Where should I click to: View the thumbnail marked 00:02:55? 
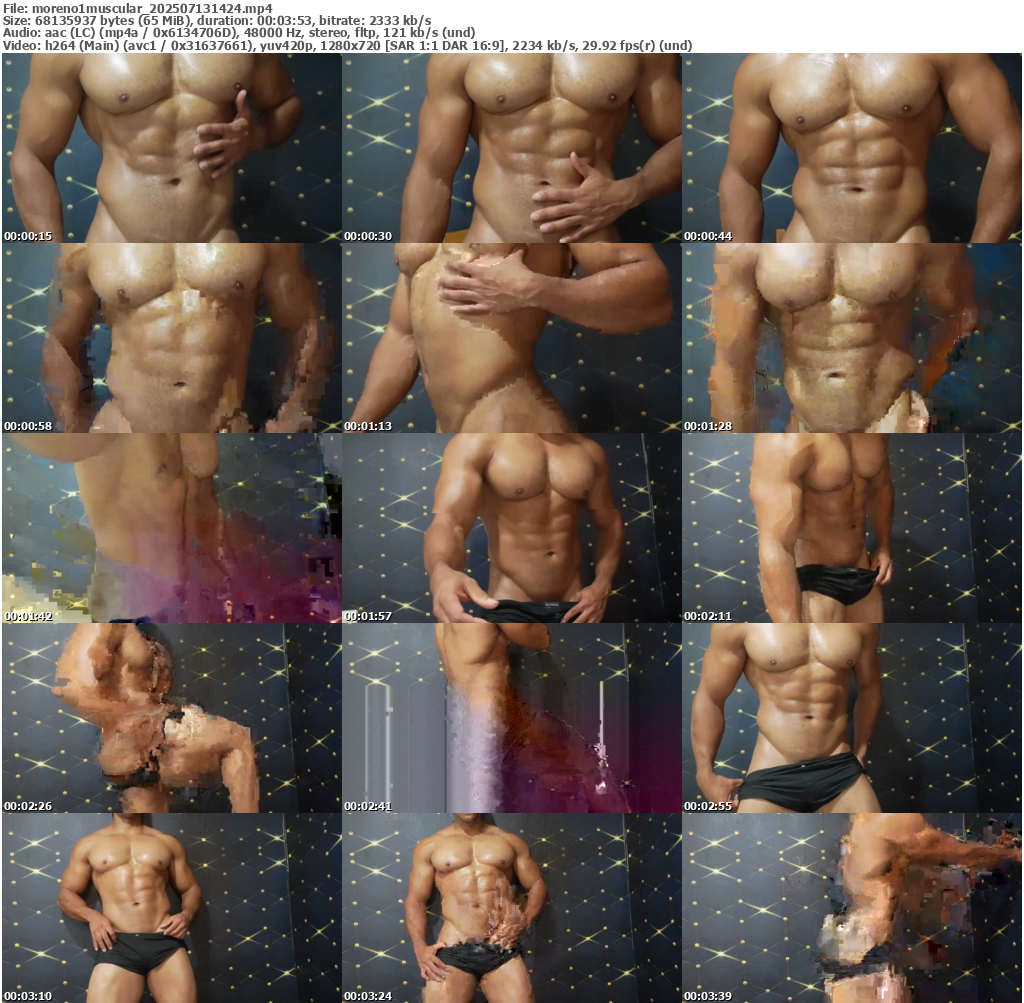click(852, 718)
